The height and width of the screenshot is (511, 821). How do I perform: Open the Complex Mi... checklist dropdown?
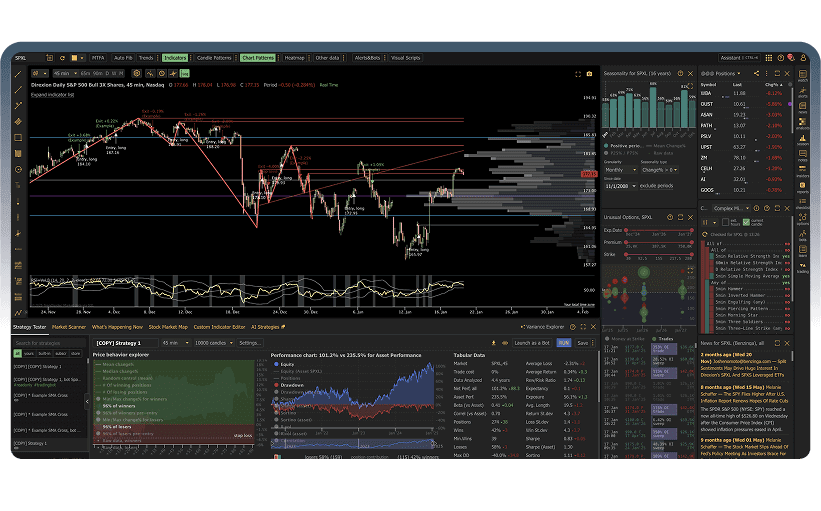[731, 208]
